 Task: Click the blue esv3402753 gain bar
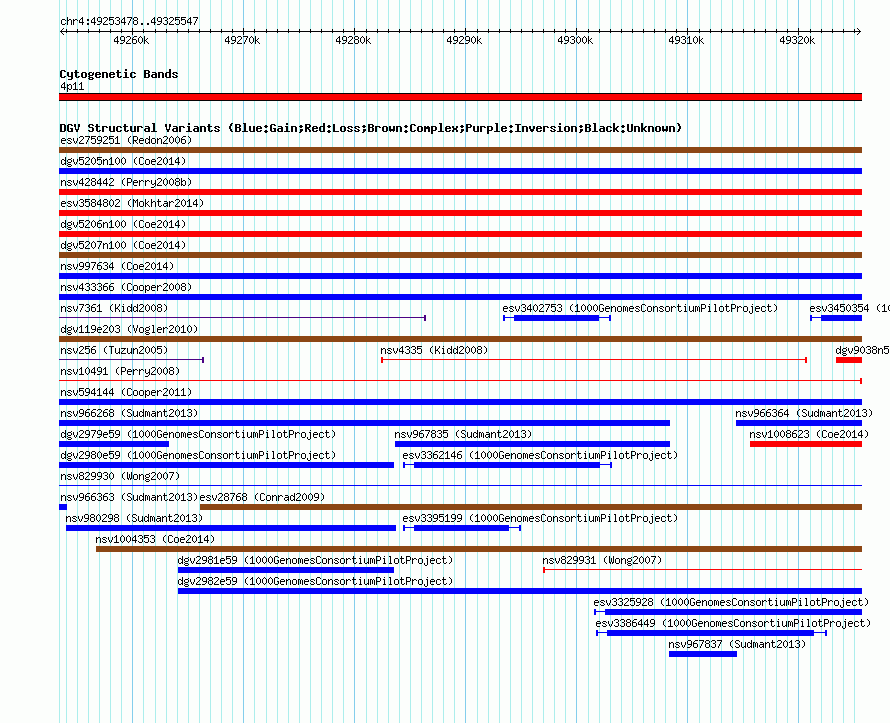click(x=556, y=318)
